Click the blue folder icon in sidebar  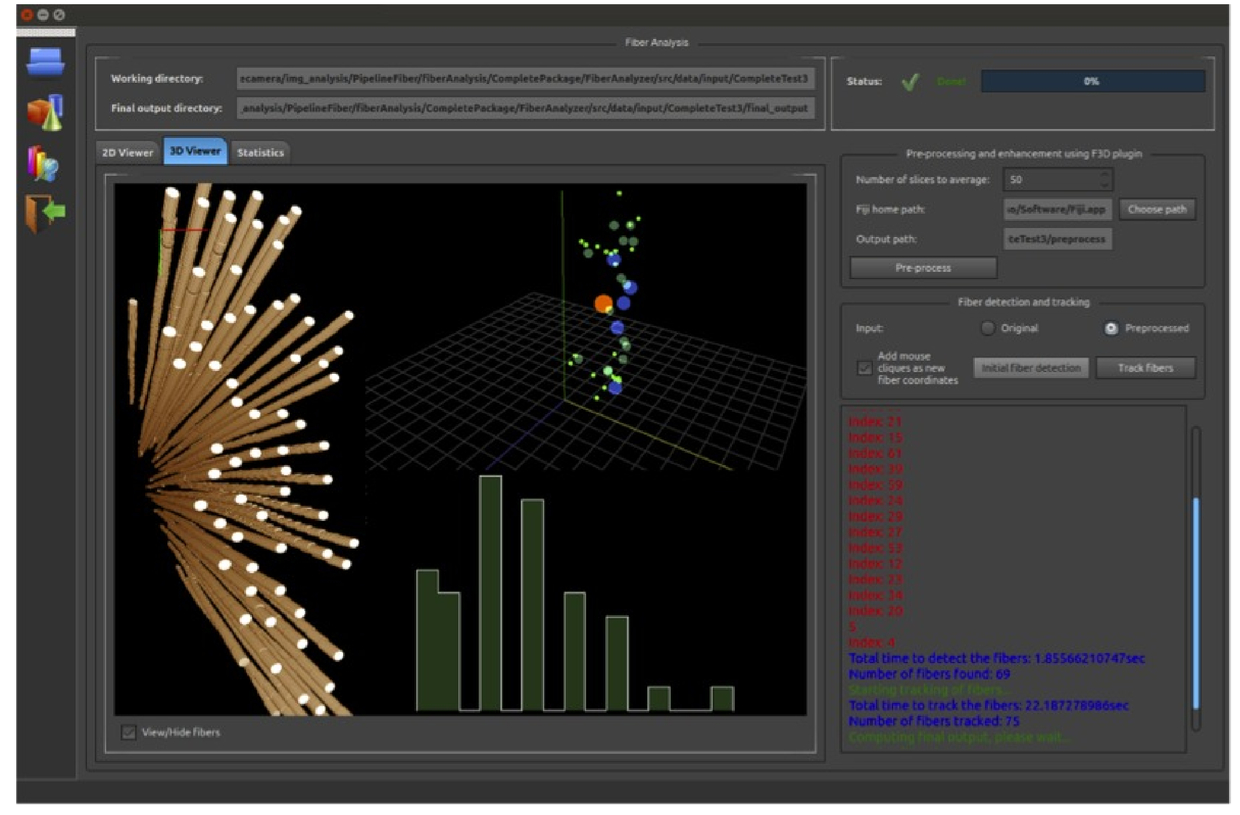click(45, 62)
